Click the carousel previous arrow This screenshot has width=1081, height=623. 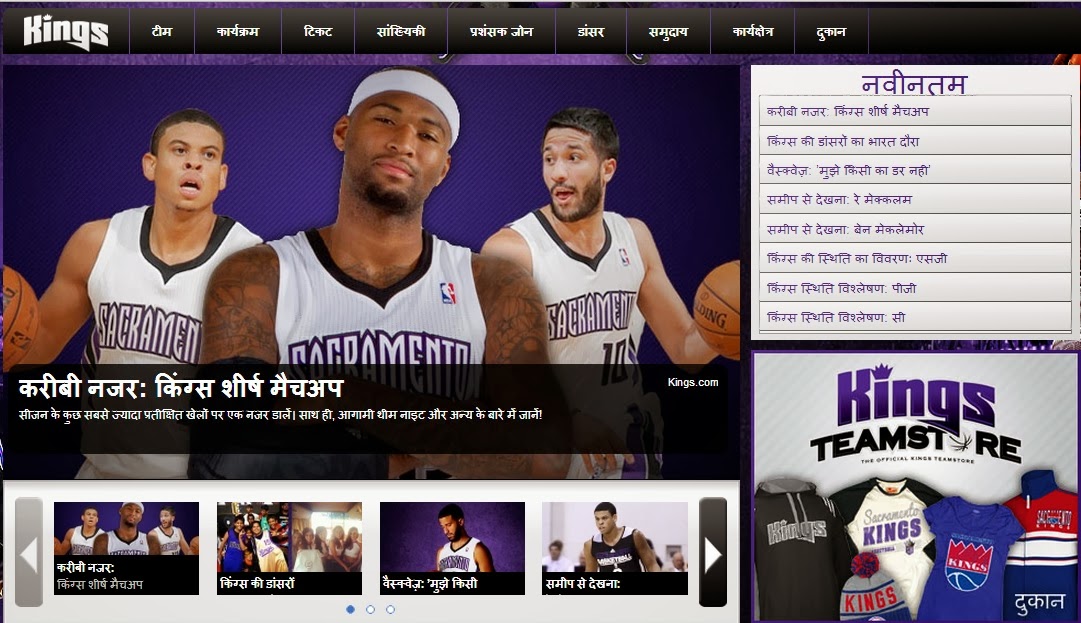pos(29,552)
